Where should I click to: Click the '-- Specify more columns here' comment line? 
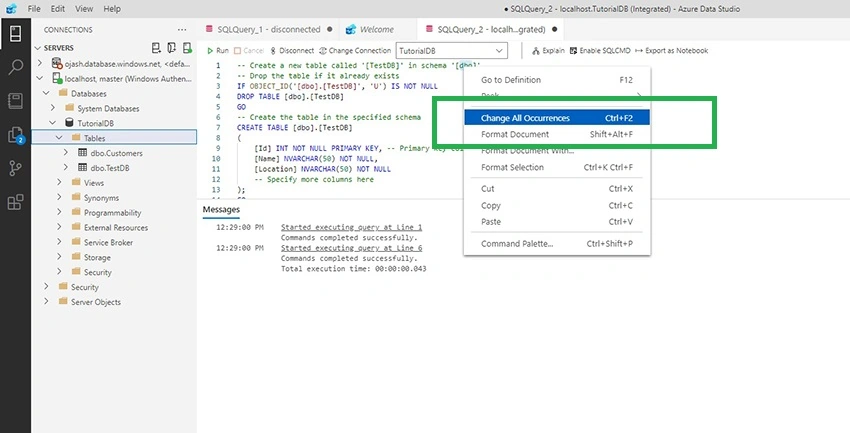tap(313, 179)
